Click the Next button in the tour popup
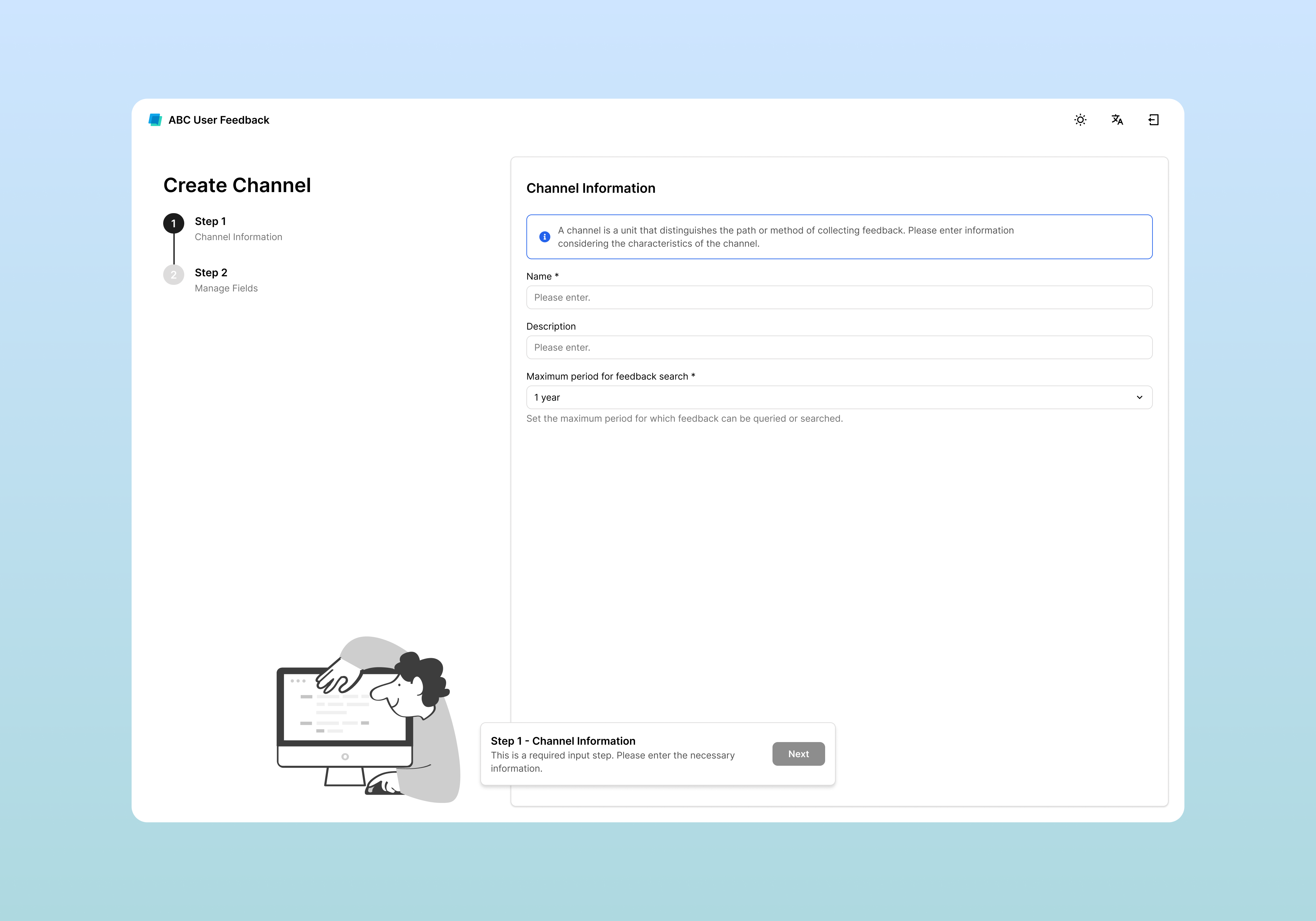The width and height of the screenshot is (1316, 921). [798, 754]
